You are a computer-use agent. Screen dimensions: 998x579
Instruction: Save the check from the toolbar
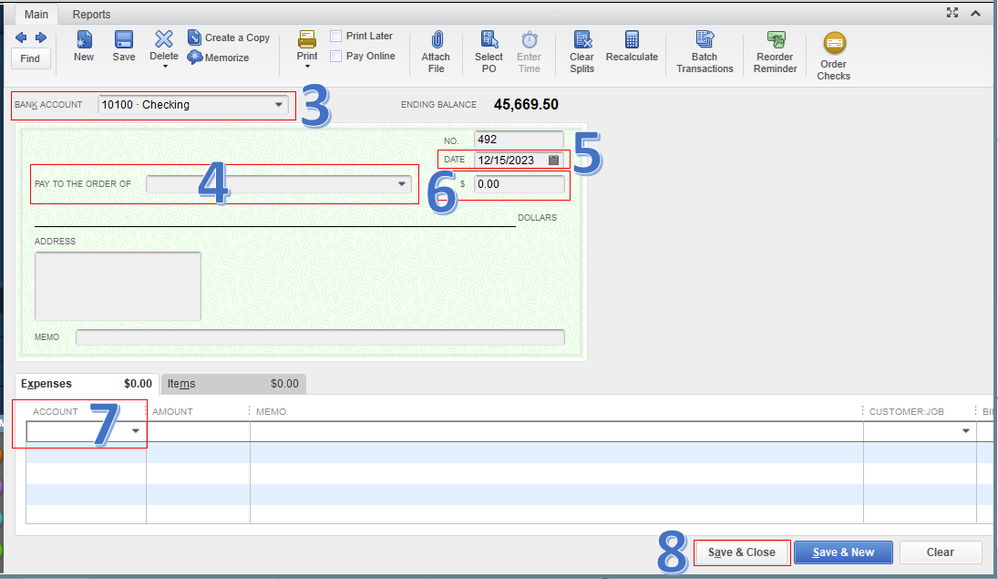click(x=123, y=46)
